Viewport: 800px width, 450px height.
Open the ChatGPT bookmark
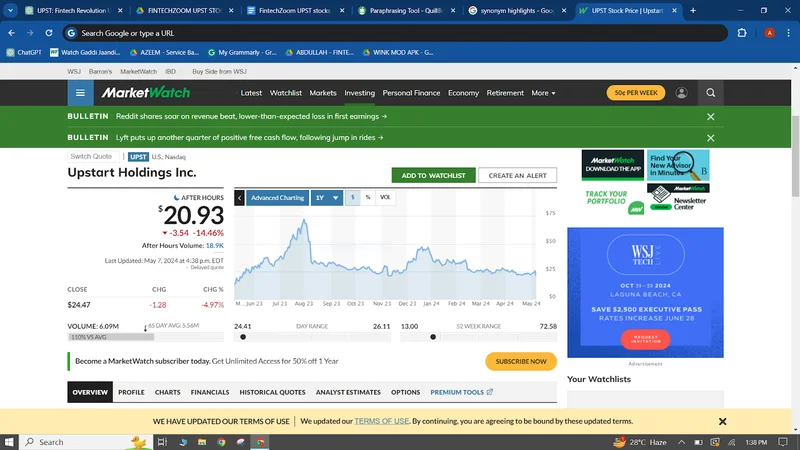click(x=24, y=52)
